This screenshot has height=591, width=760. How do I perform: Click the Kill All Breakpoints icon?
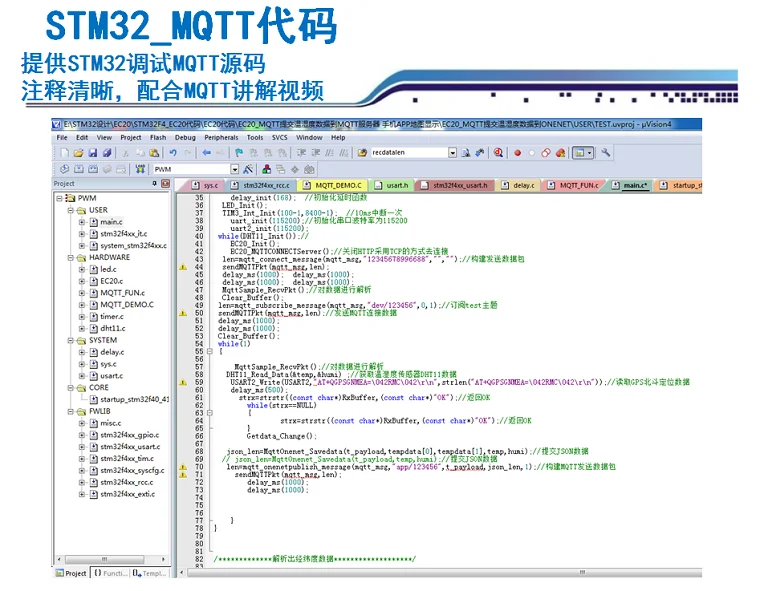click(x=561, y=153)
